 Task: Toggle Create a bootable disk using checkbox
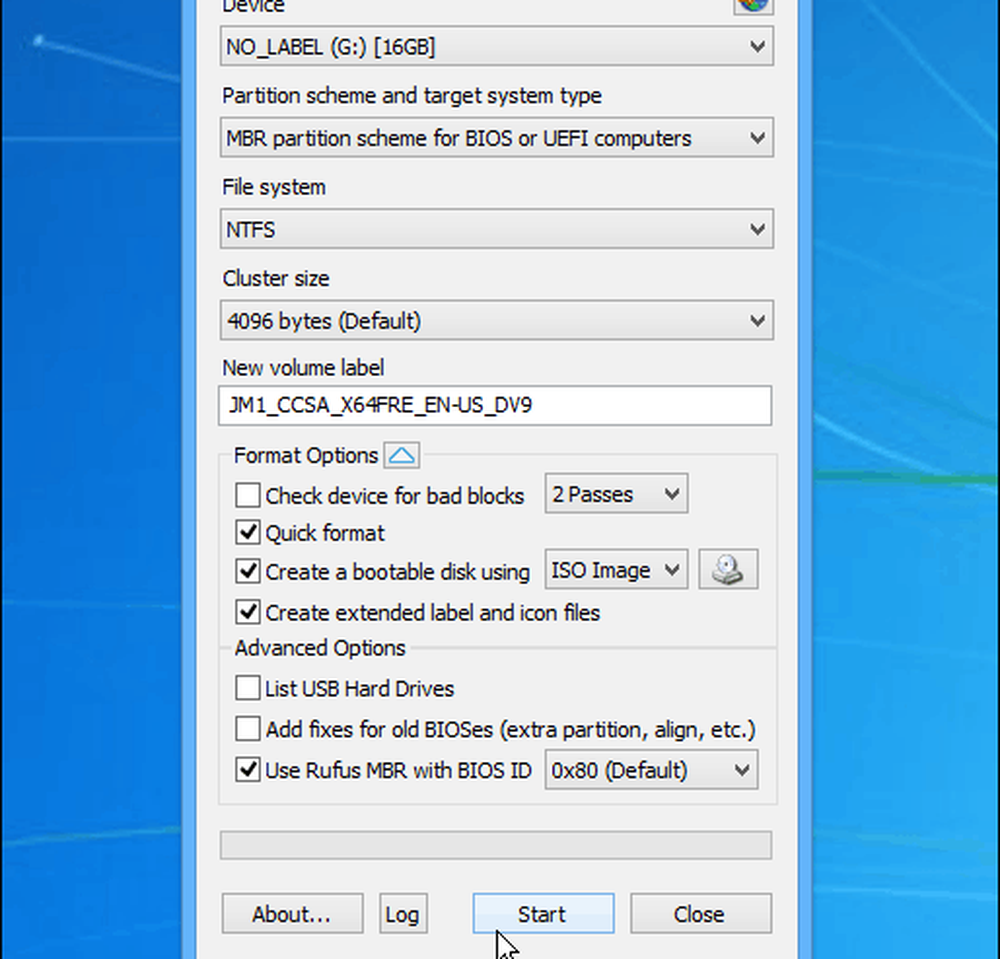(x=247, y=571)
